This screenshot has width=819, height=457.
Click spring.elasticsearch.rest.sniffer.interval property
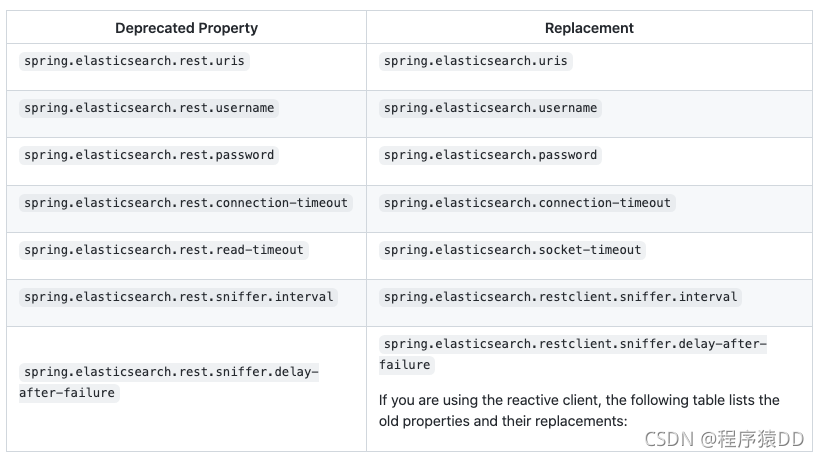pyautogui.click(x=179, y=297)
